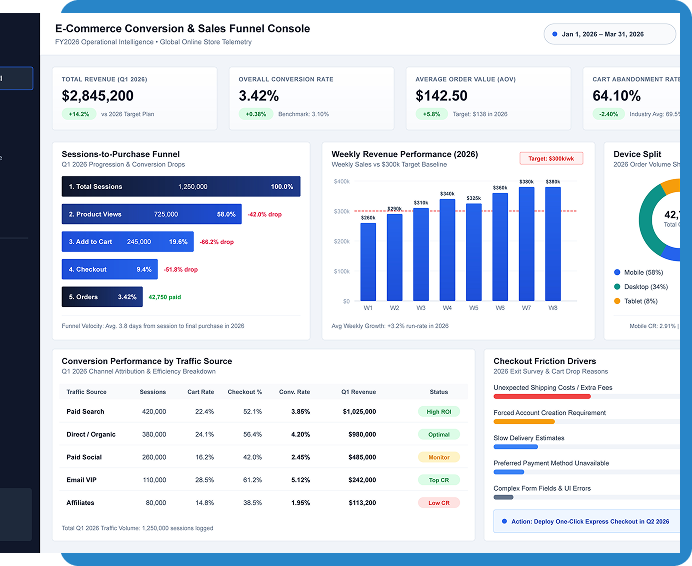Click the Monitor status badge

pyautogui.click(x=439, y=457)
